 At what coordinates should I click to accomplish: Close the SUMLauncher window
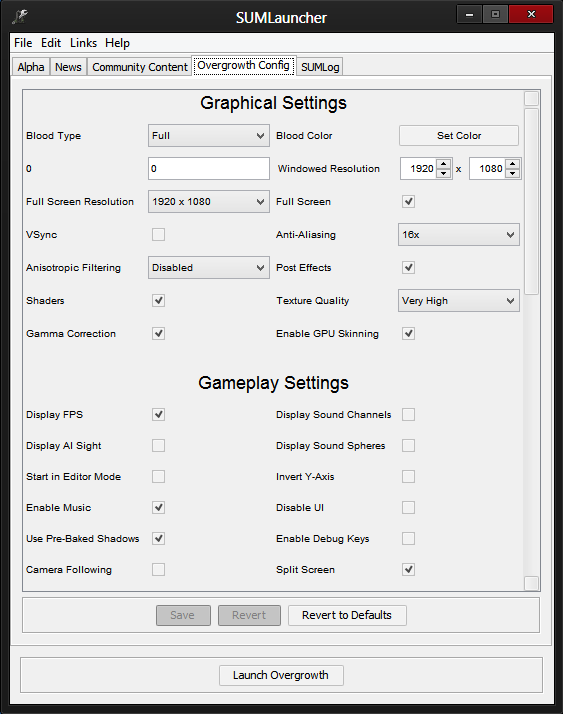click(531, 15)
